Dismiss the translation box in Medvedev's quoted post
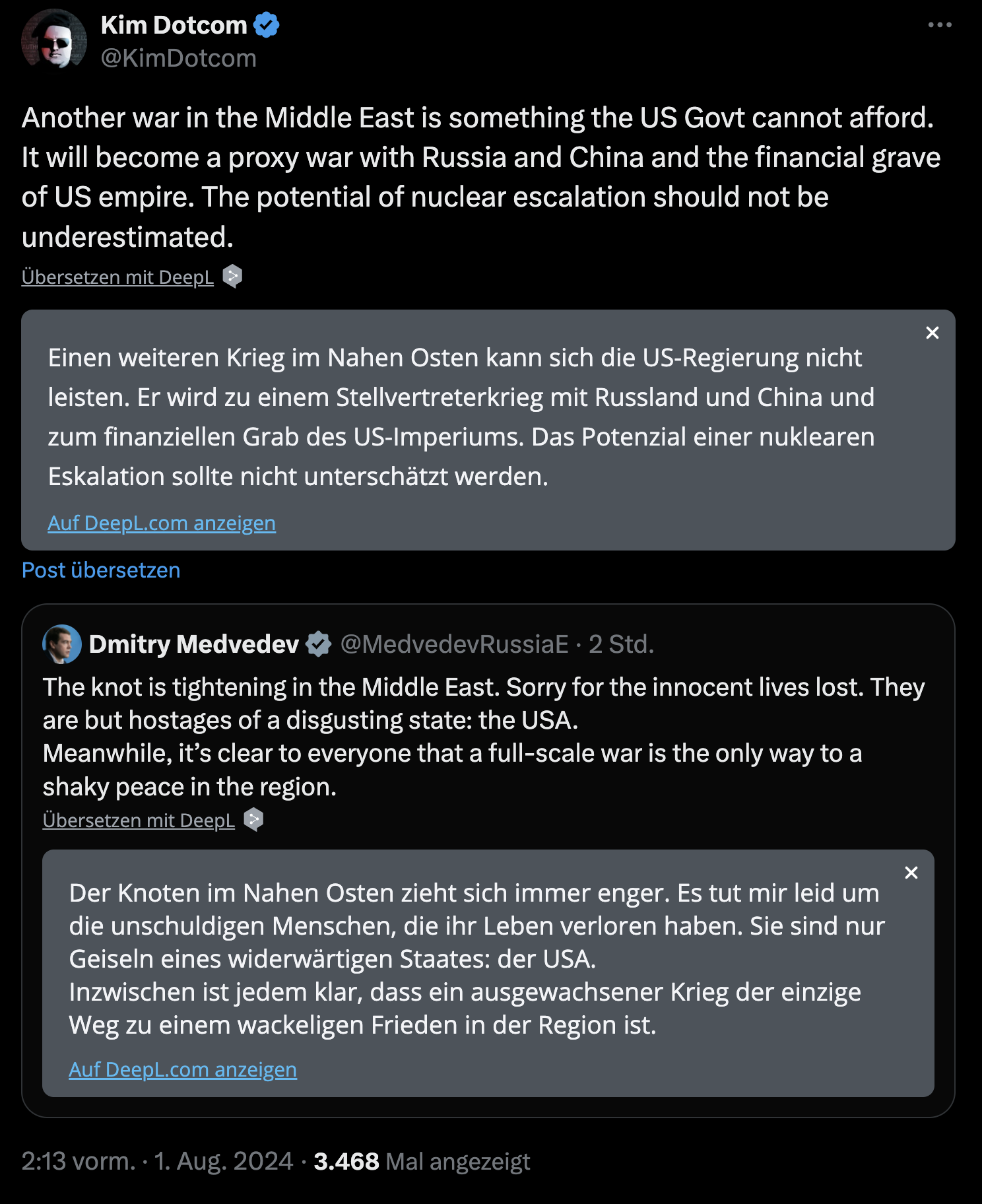This screenshot has width=982, height=1204. point(911,873)
